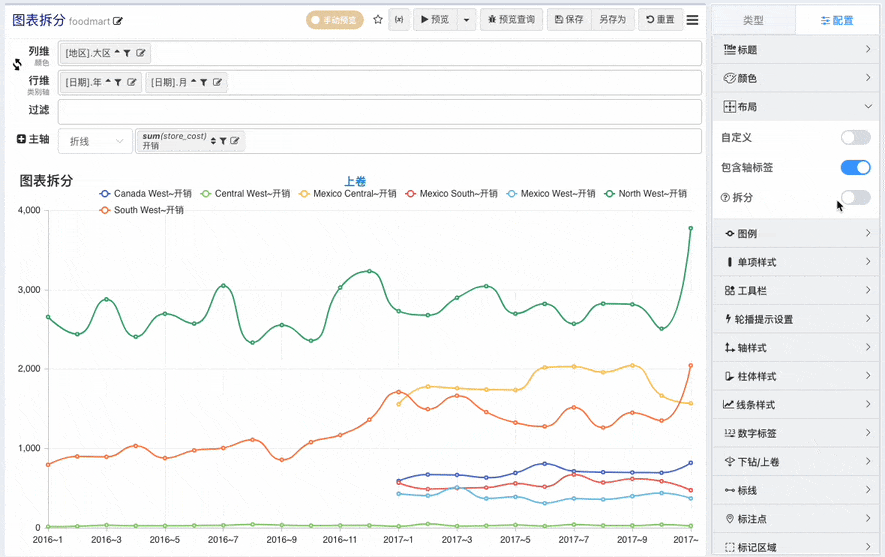Click the edit icon beside foodmart
Viewport: 885px width, 557px height.
tap(118, 21)
